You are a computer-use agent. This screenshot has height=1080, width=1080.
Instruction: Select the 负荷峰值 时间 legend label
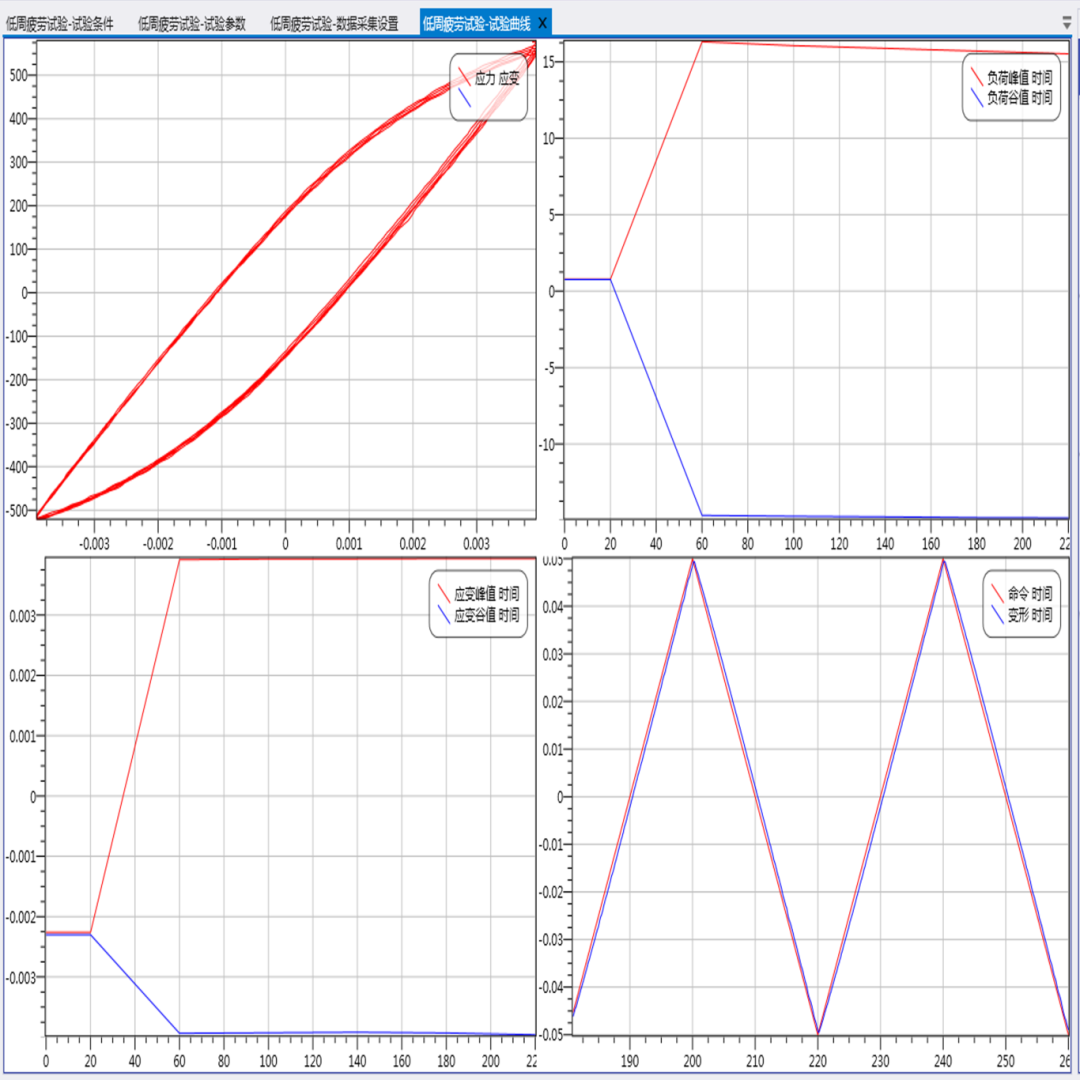pyautogui.click(x=1019, y=78)
